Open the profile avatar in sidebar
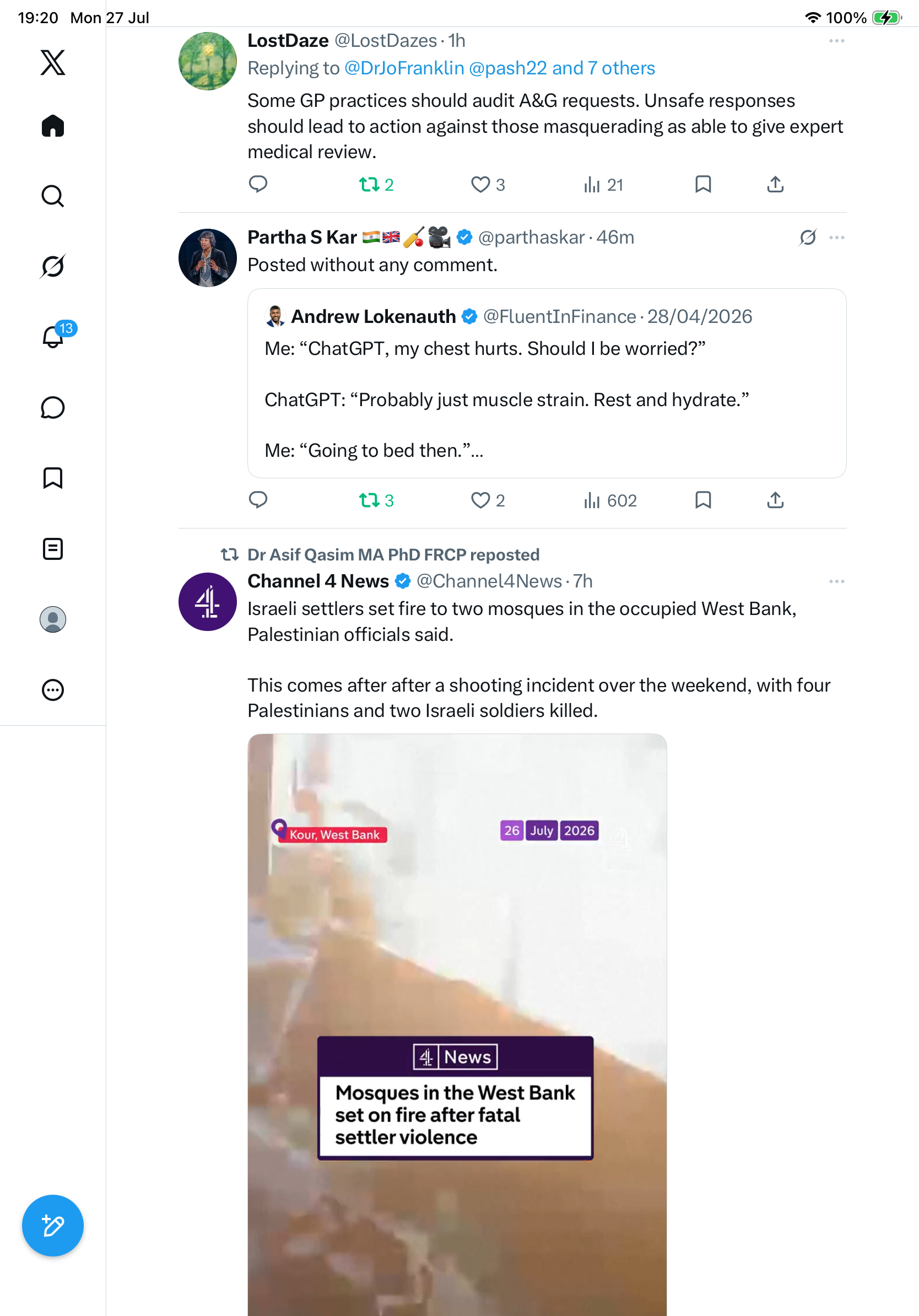The width and height of the screenshot is (919, 1316). pyautogui.click(x=53, y=619)
